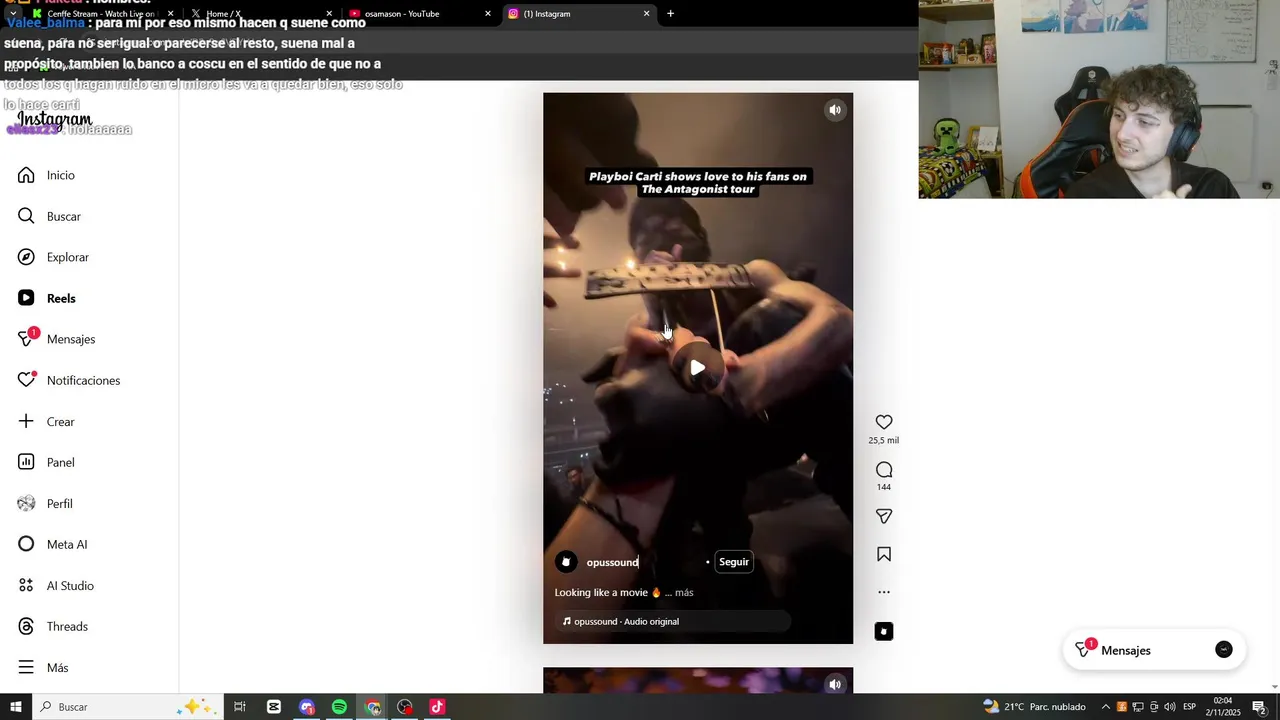Like the reel with the heart icon
The height and width of the screenshot is (720, 1280).
tap(884, 423)
